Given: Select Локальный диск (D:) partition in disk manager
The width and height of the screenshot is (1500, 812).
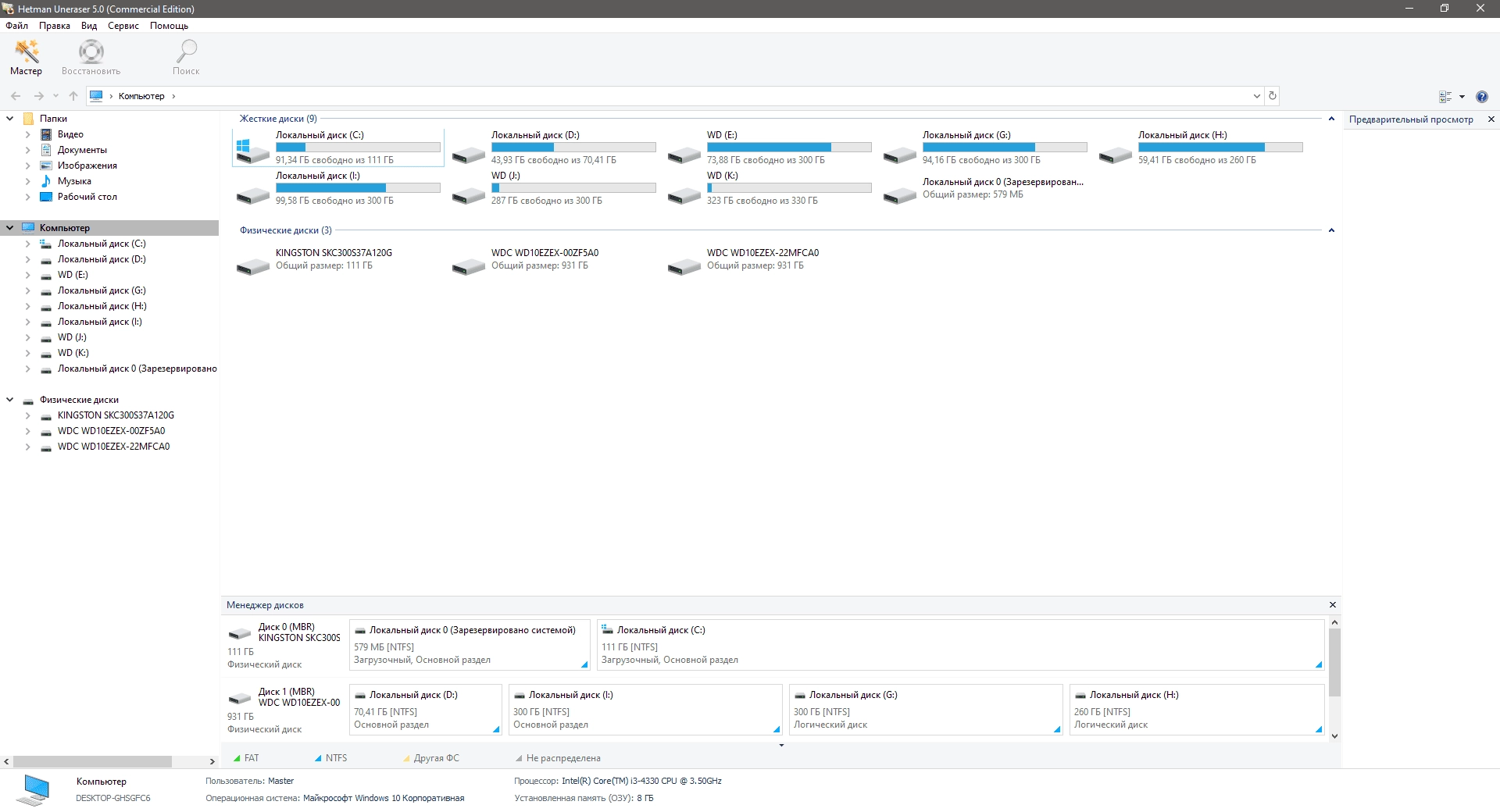Looking at the screenshot, I should 426,710.
